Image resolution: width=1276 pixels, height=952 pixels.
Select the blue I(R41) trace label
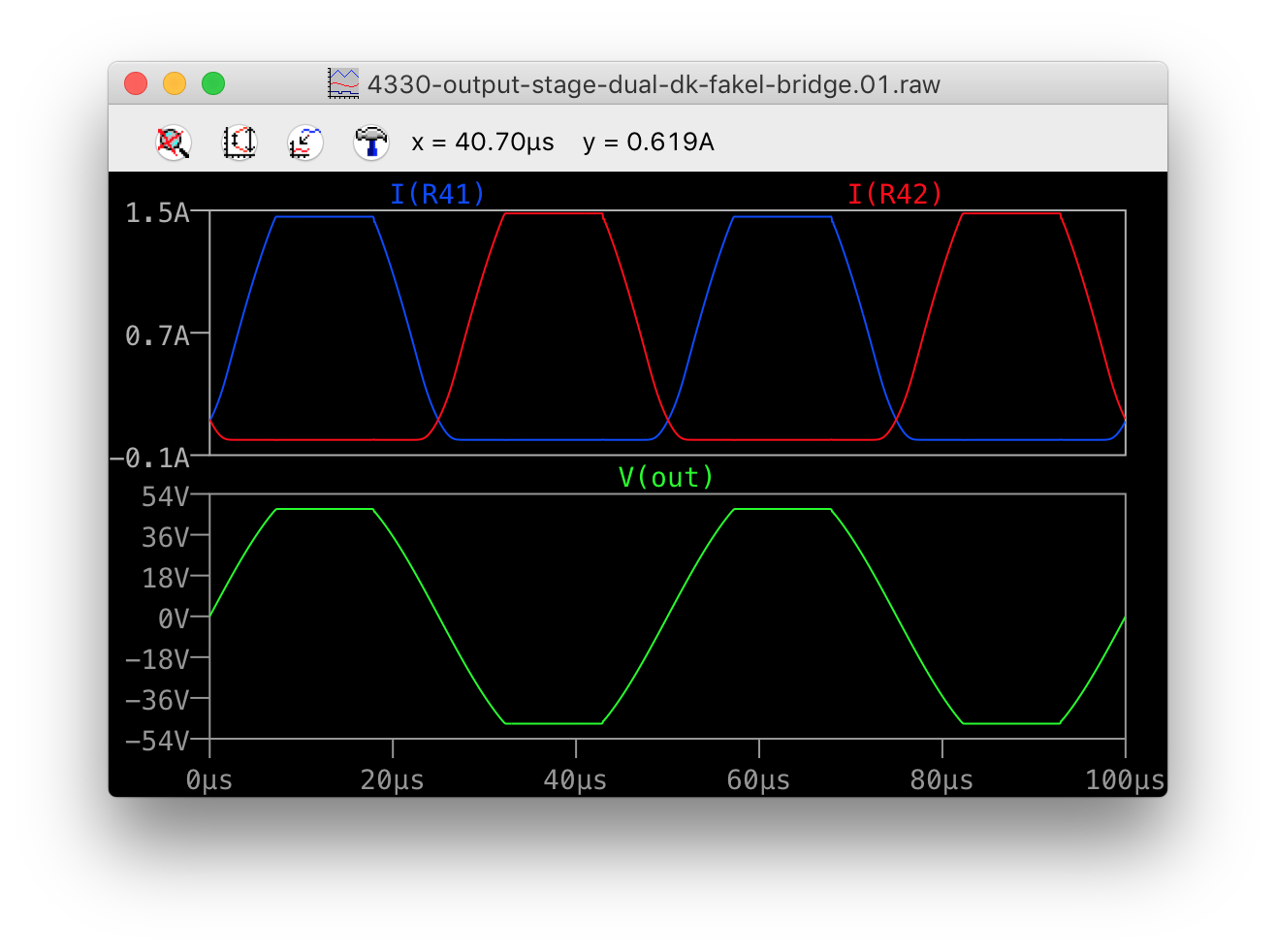click(x=437, y=194)
